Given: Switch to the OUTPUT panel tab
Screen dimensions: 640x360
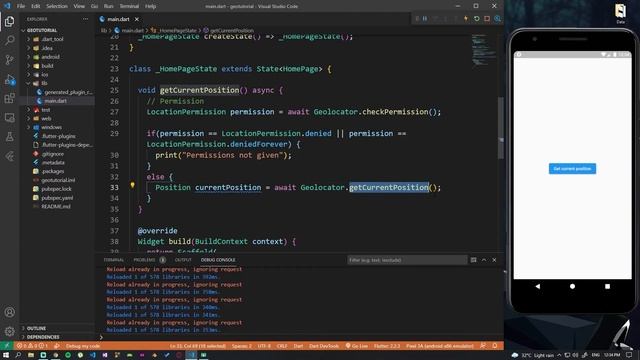Looking at the screenshot, I should point(183,260).
